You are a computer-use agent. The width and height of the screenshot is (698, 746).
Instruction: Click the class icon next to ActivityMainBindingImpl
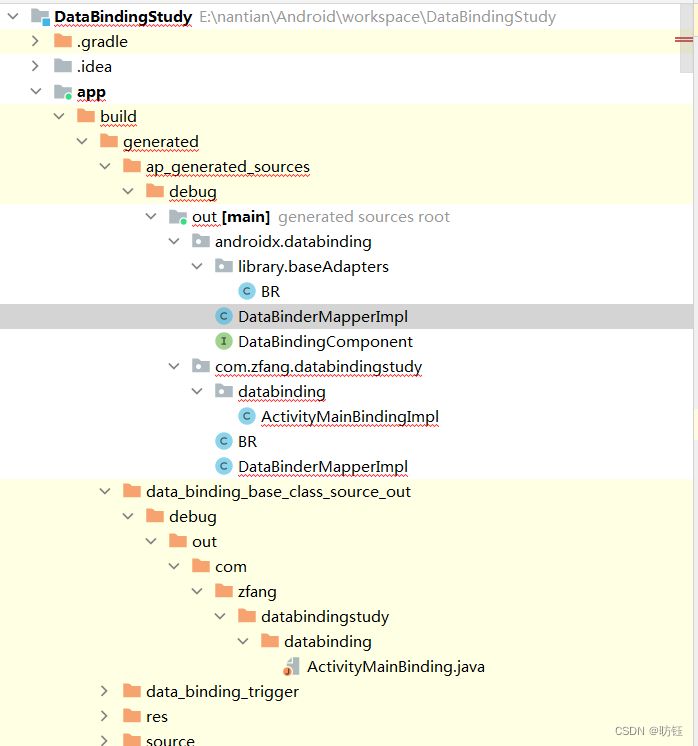pyautogui.click(x=246, y=417)
